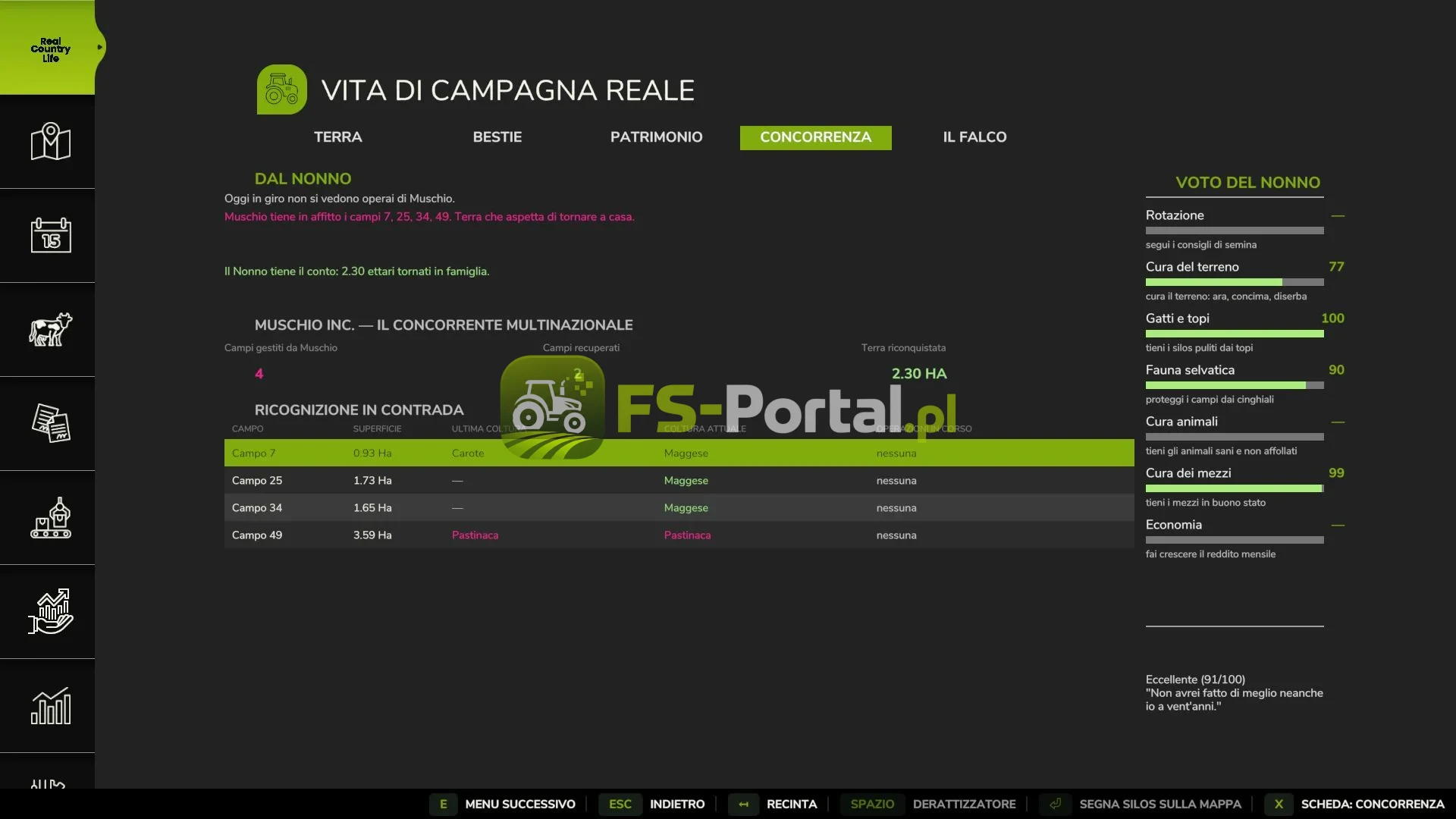The height and width of the screenshot is (819, 1456).
Task: Open the map page icon
Action: [50, 141]
